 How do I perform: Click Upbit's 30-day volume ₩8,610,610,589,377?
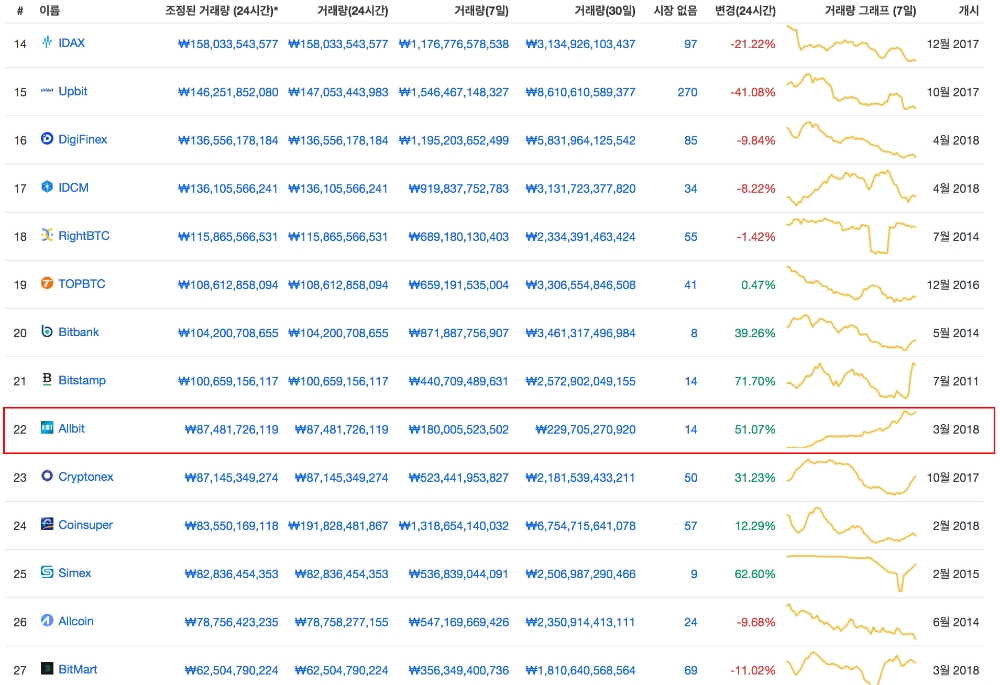pyautogui.click(x=580, y=92)
